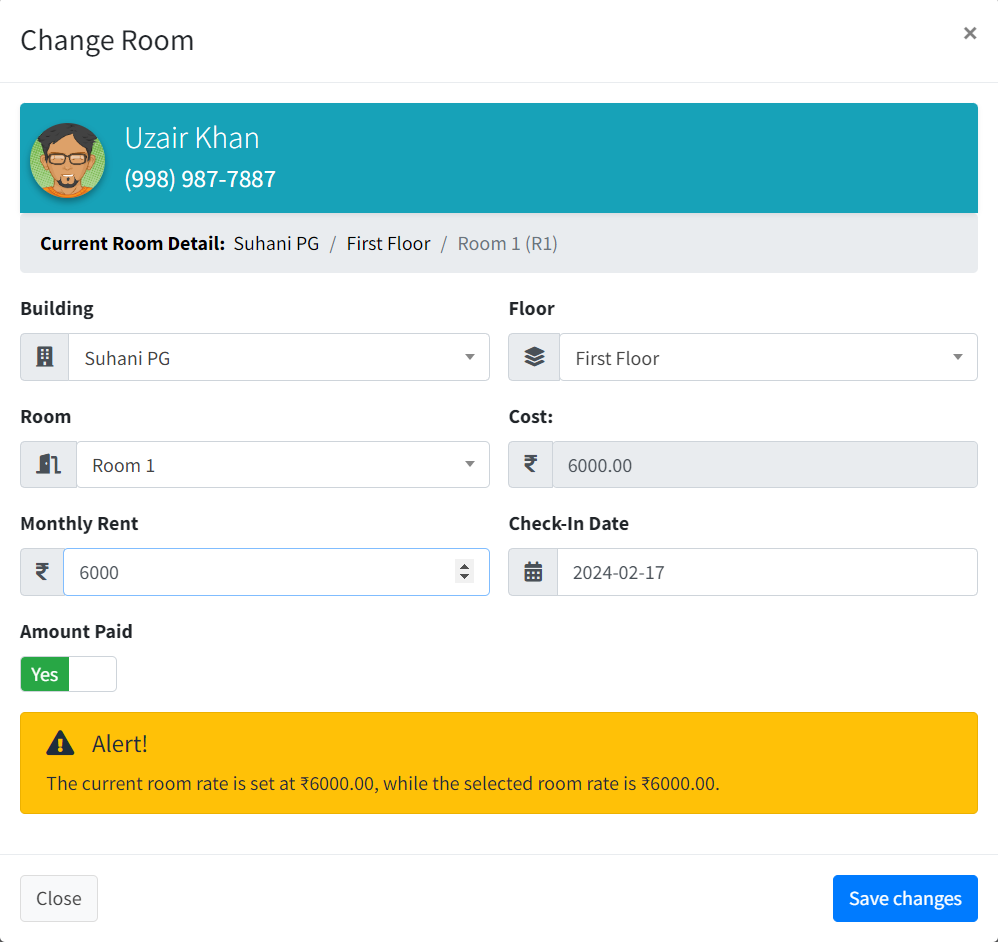Click the rupee icon beside the Cost field
This screenshot has height=942, width=999.
click(533, 464)
